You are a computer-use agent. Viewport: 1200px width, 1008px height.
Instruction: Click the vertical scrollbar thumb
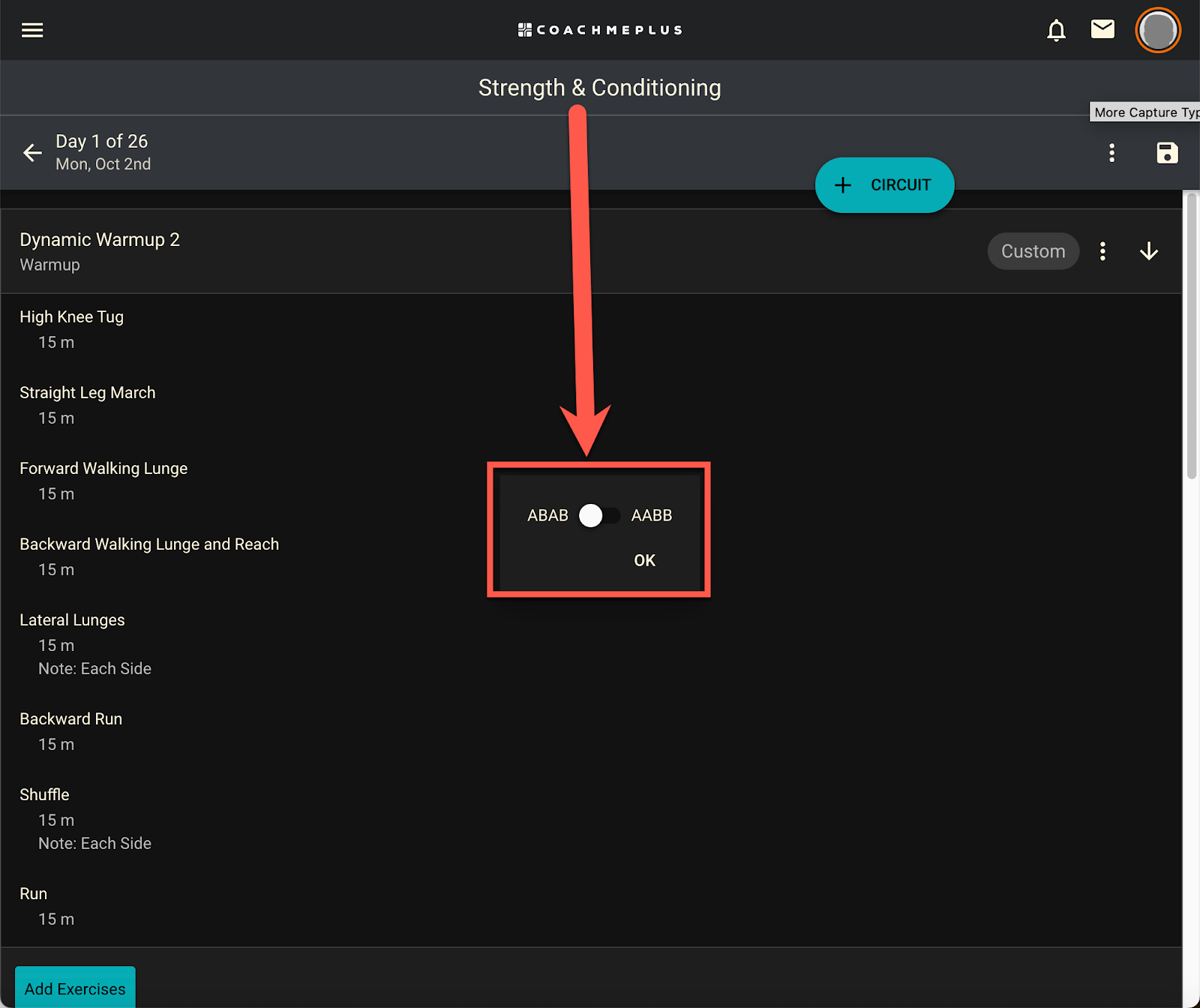point(1191,335)
